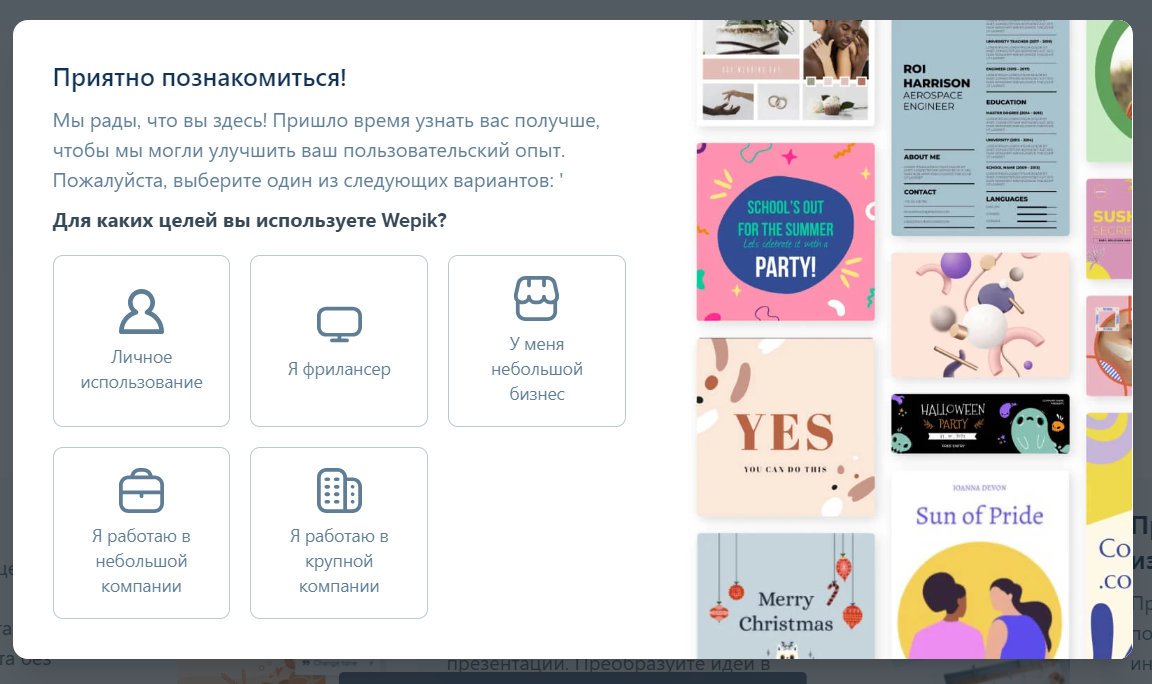Open the wedding photo collage template
This screenshot has width=1152, height=684.
(x=785, y=72)
